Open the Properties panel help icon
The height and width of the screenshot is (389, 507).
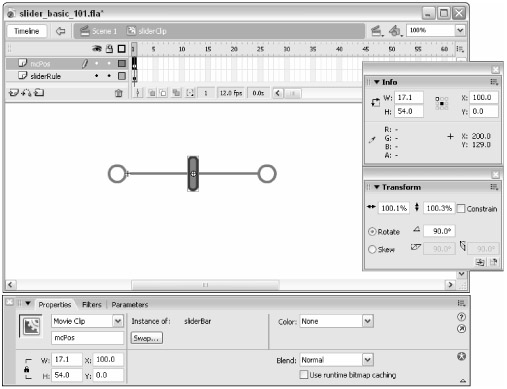461,317
